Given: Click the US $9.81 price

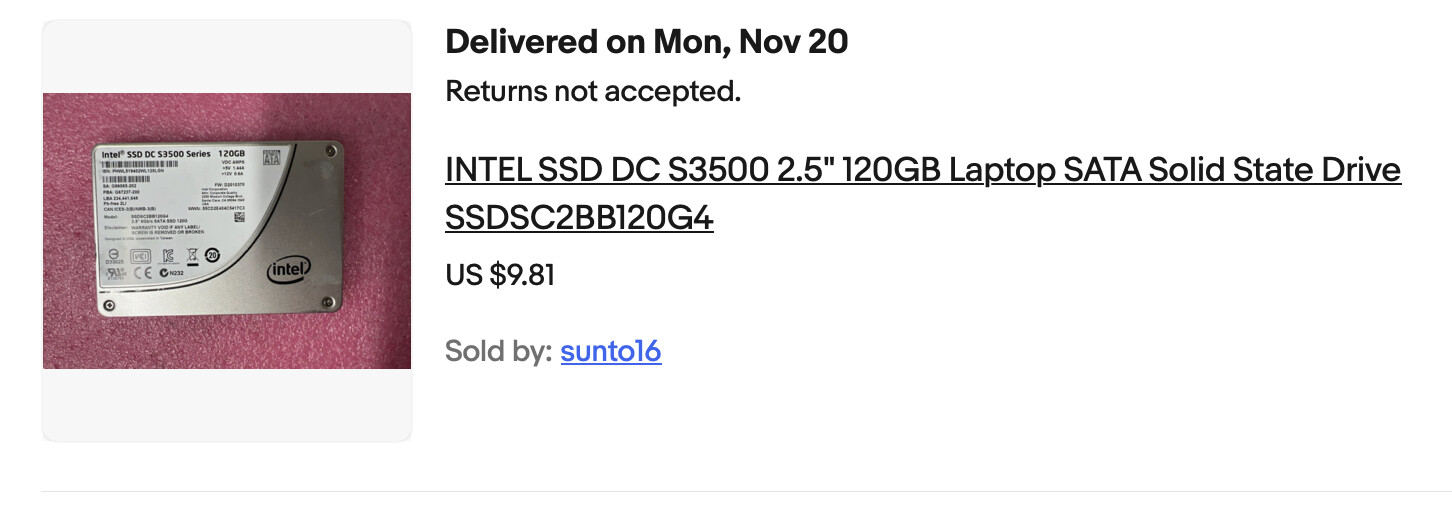Looking at the screenshot, I should coord(500,275).
